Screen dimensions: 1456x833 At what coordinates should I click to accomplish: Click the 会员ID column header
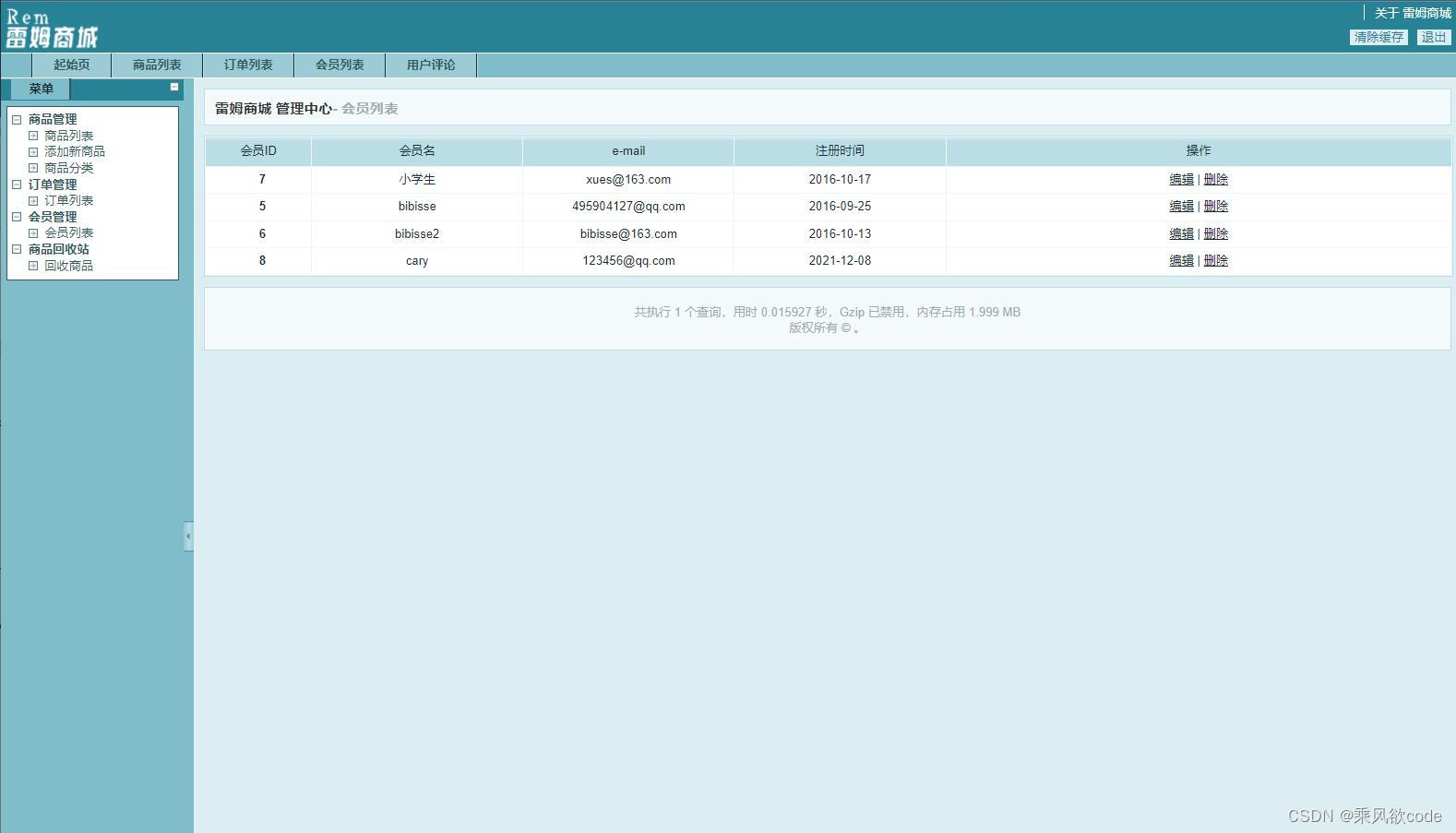tap(258, 151)
